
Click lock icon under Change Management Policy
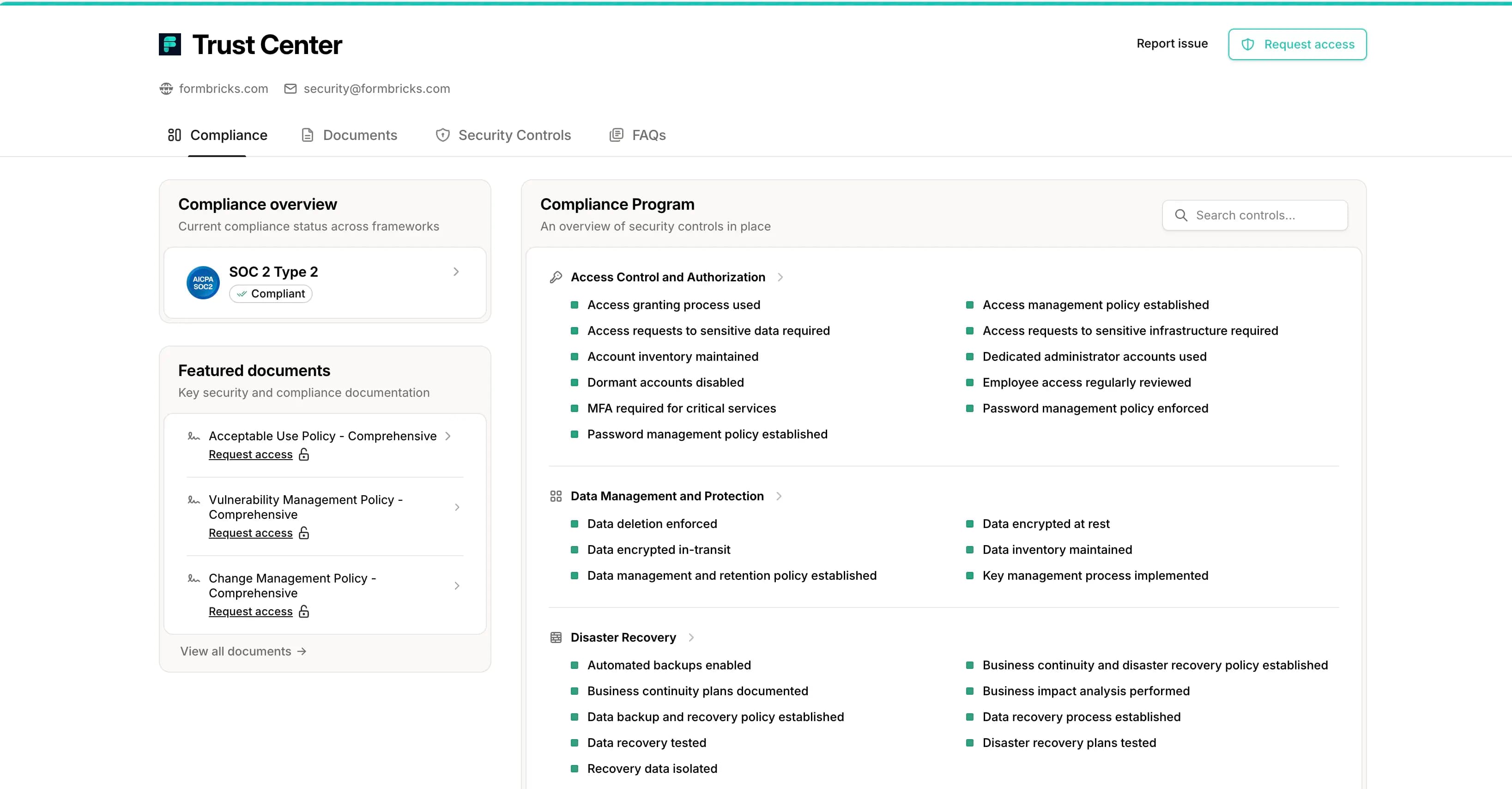[303, 612]
